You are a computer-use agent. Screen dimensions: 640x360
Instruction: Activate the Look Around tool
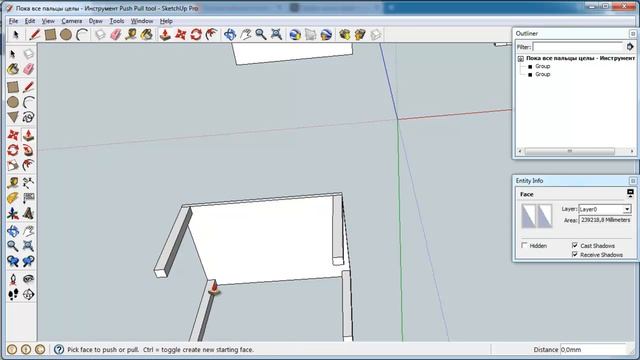tap(28, 279)
